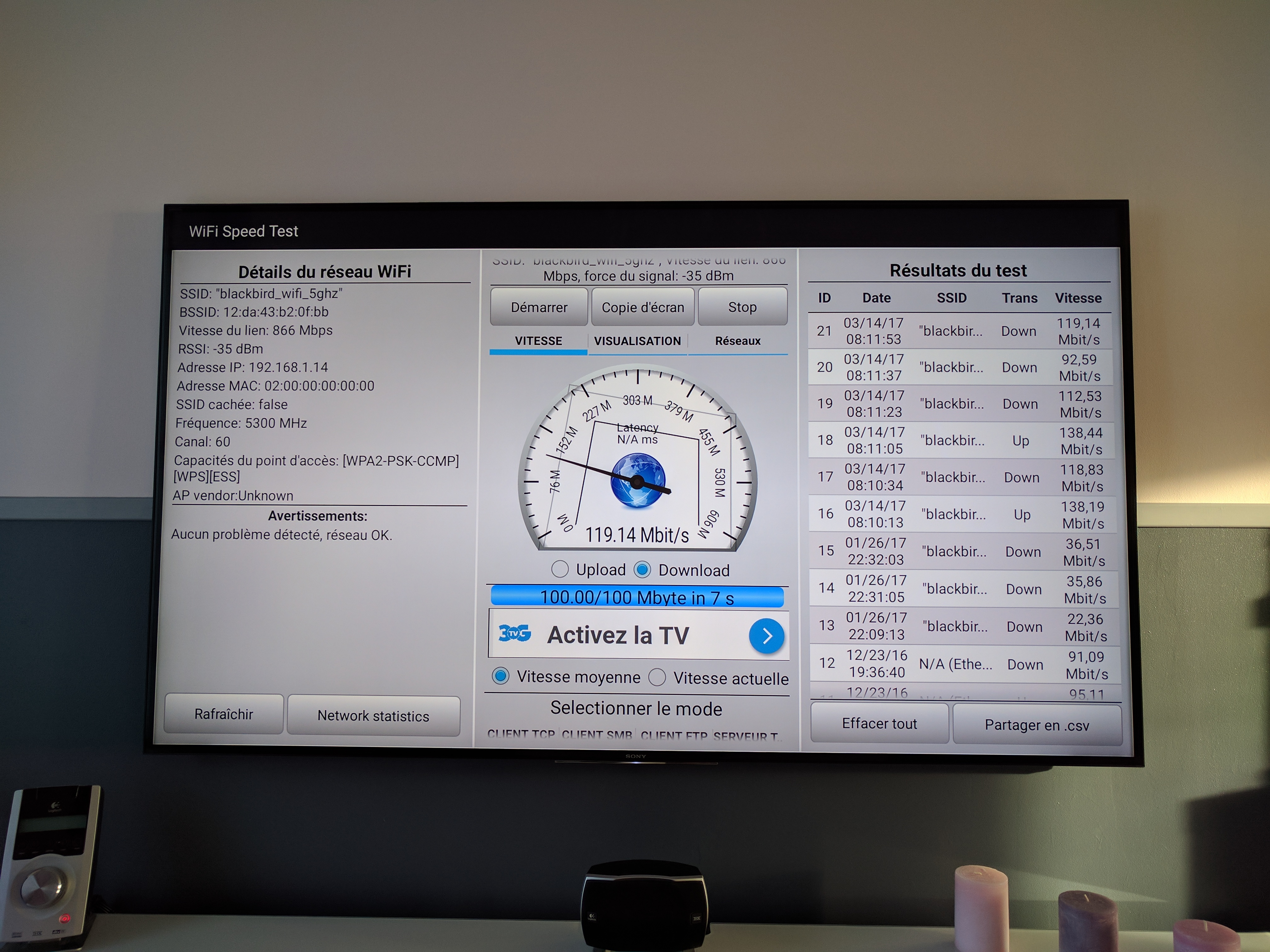Click the 100 Mbyte download progress bar
Viewport: 1270px width, 952px height.
[x=637, y=598]
